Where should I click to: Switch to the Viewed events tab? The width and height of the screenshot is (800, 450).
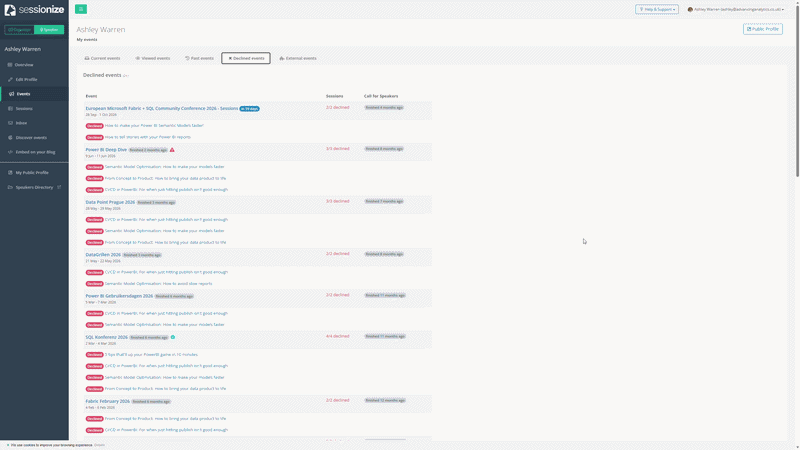[153, 58]
